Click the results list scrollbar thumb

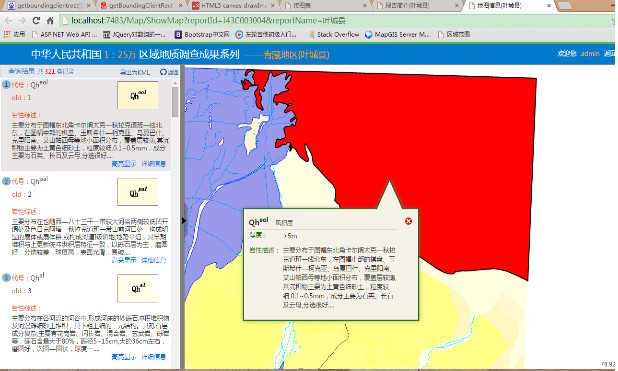click(x=175, y=102)
